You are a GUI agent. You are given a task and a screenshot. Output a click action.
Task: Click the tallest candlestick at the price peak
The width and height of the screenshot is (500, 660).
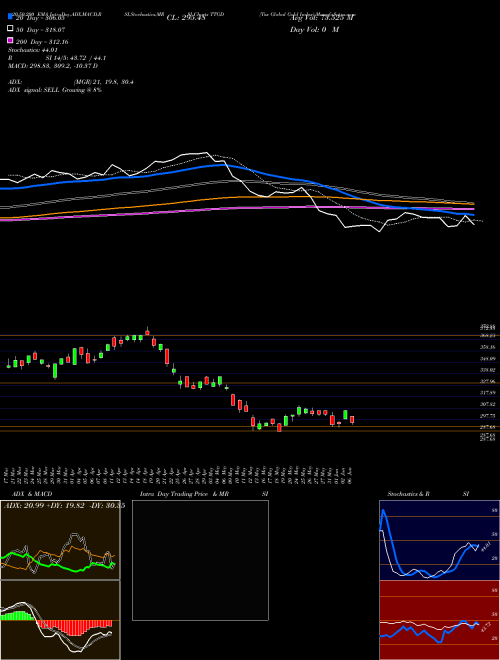(x=147, y=331)
